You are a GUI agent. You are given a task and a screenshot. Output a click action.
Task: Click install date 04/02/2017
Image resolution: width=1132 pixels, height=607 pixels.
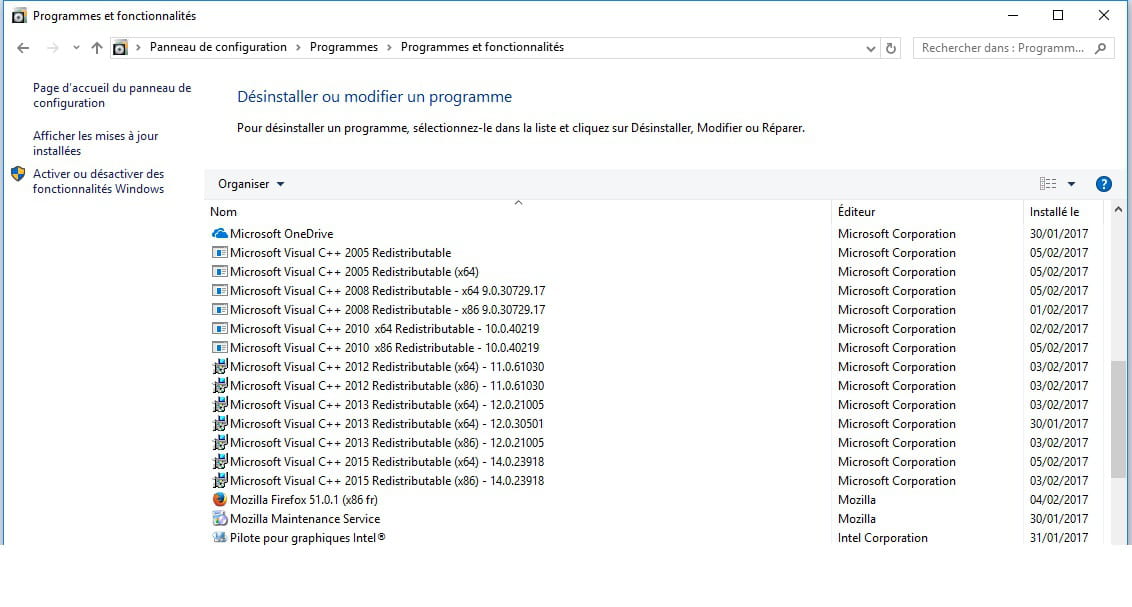1058,499
